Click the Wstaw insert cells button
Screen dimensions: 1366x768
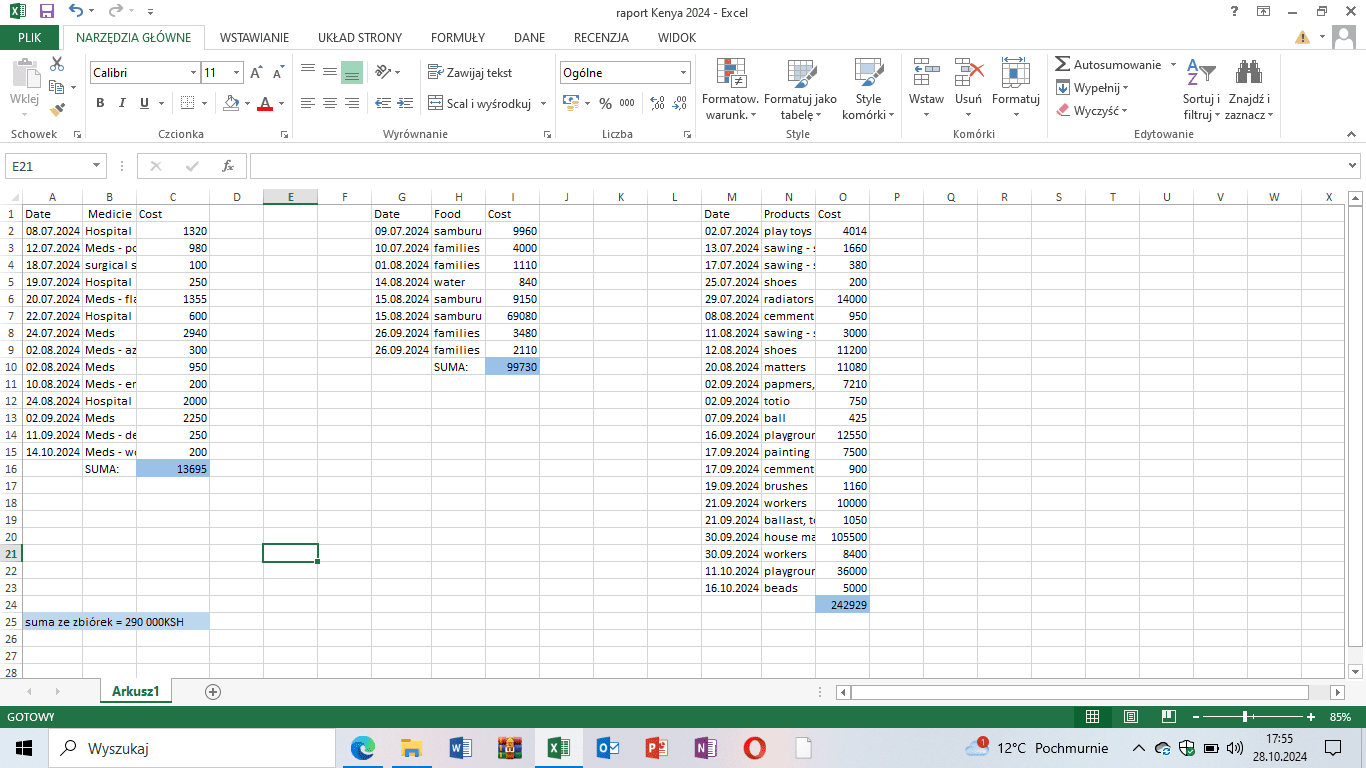(x=926, y=89)
